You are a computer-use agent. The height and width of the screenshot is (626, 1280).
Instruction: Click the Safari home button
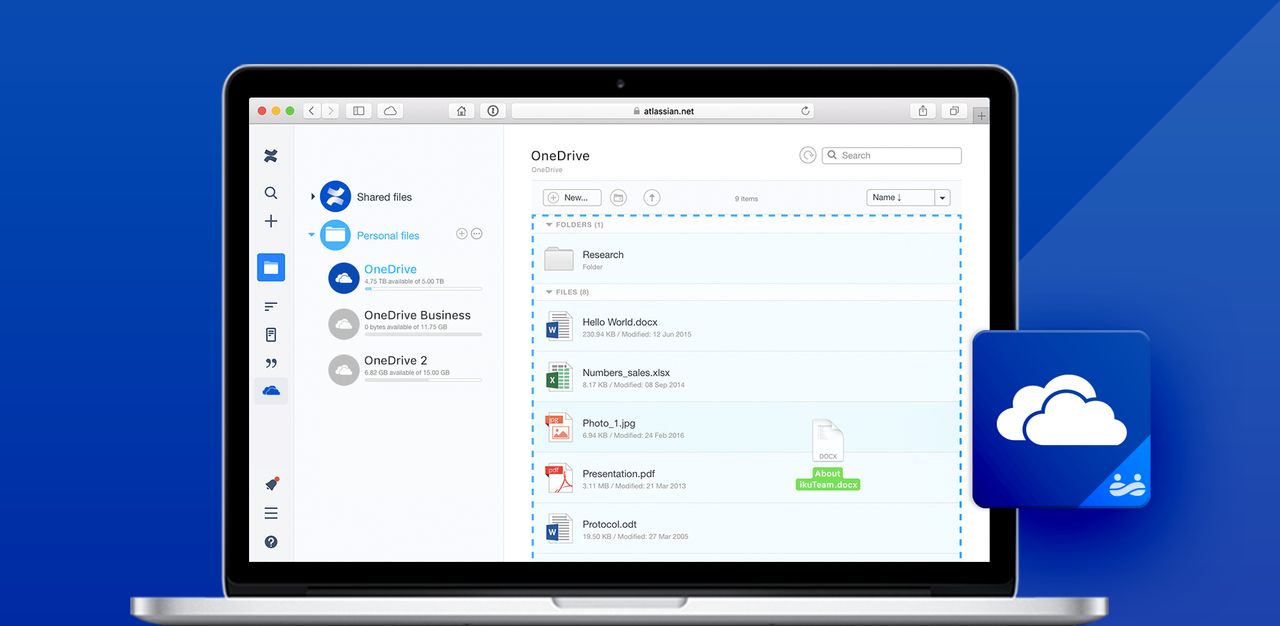(x=461, y=111)
